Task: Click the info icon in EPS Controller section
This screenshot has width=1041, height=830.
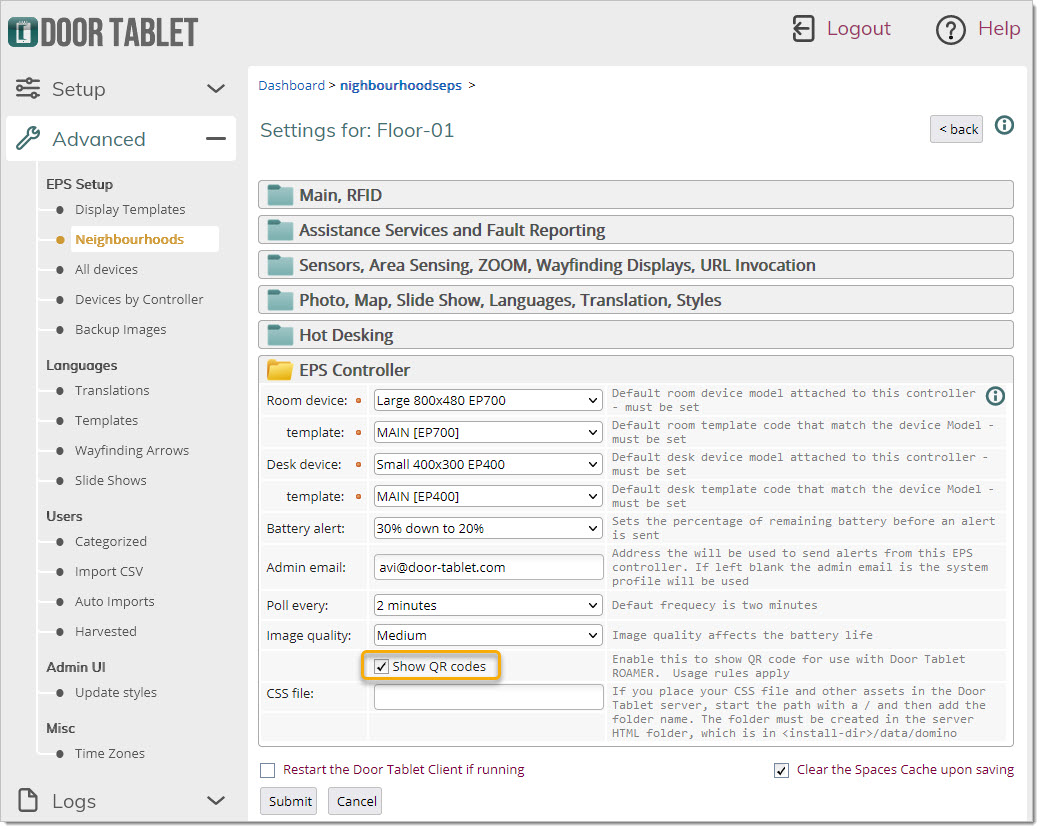Action: click(995, 396)
